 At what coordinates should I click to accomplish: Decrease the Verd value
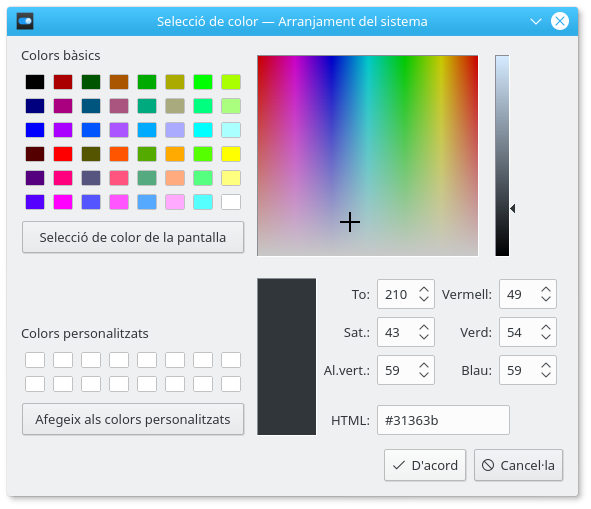[546, 337]
